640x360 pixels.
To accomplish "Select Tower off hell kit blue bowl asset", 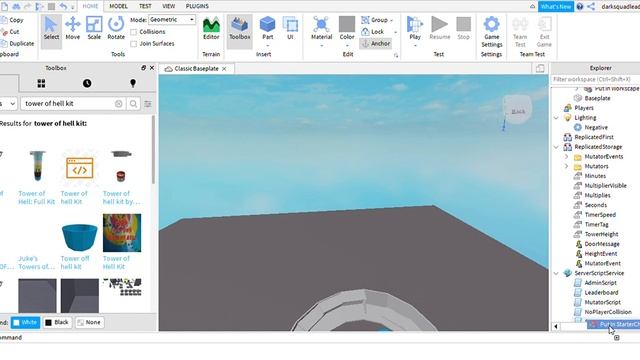I will [79, 242].
